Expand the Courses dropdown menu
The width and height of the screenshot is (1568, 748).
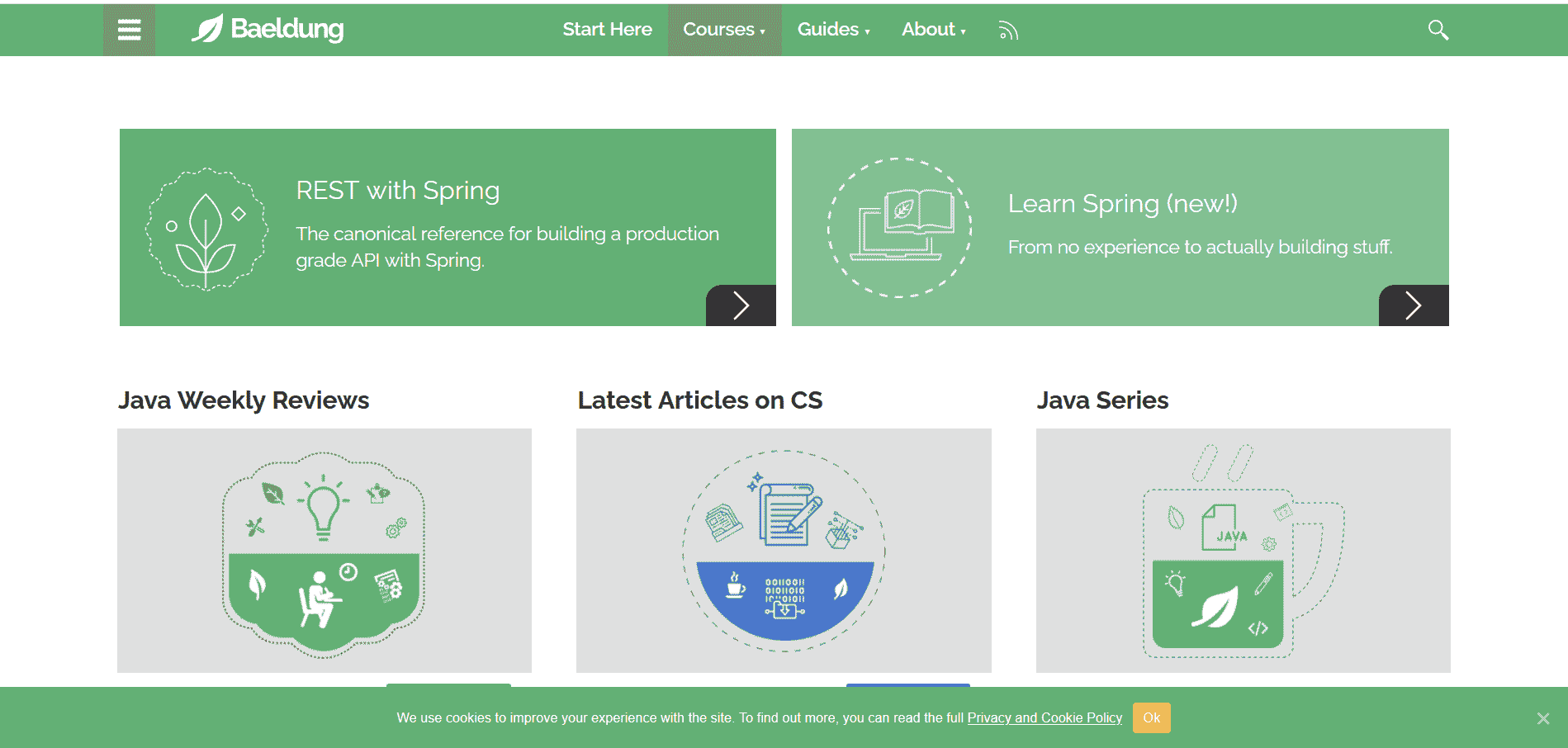point(724,30)
